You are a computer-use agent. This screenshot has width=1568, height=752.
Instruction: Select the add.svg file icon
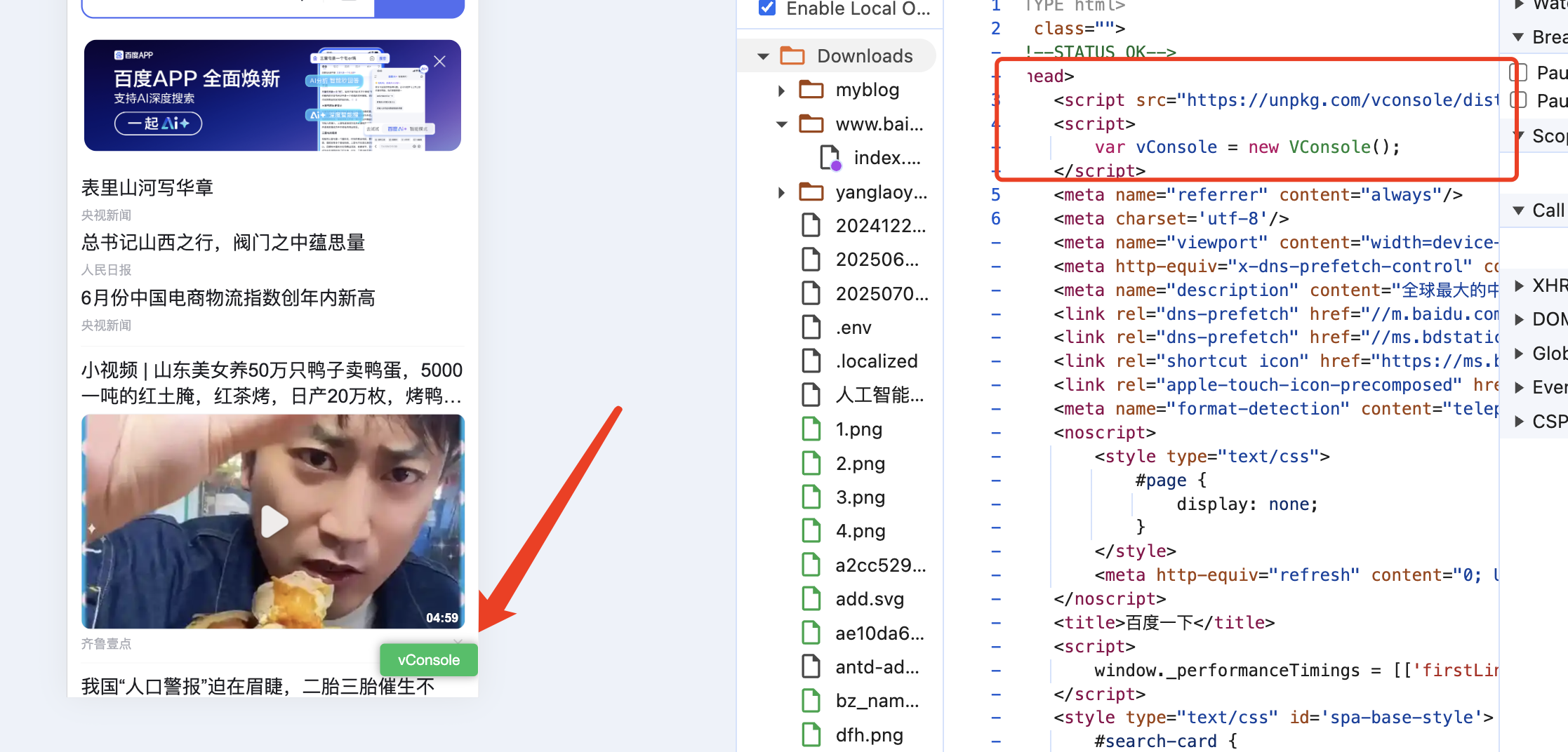pos(811,598)
